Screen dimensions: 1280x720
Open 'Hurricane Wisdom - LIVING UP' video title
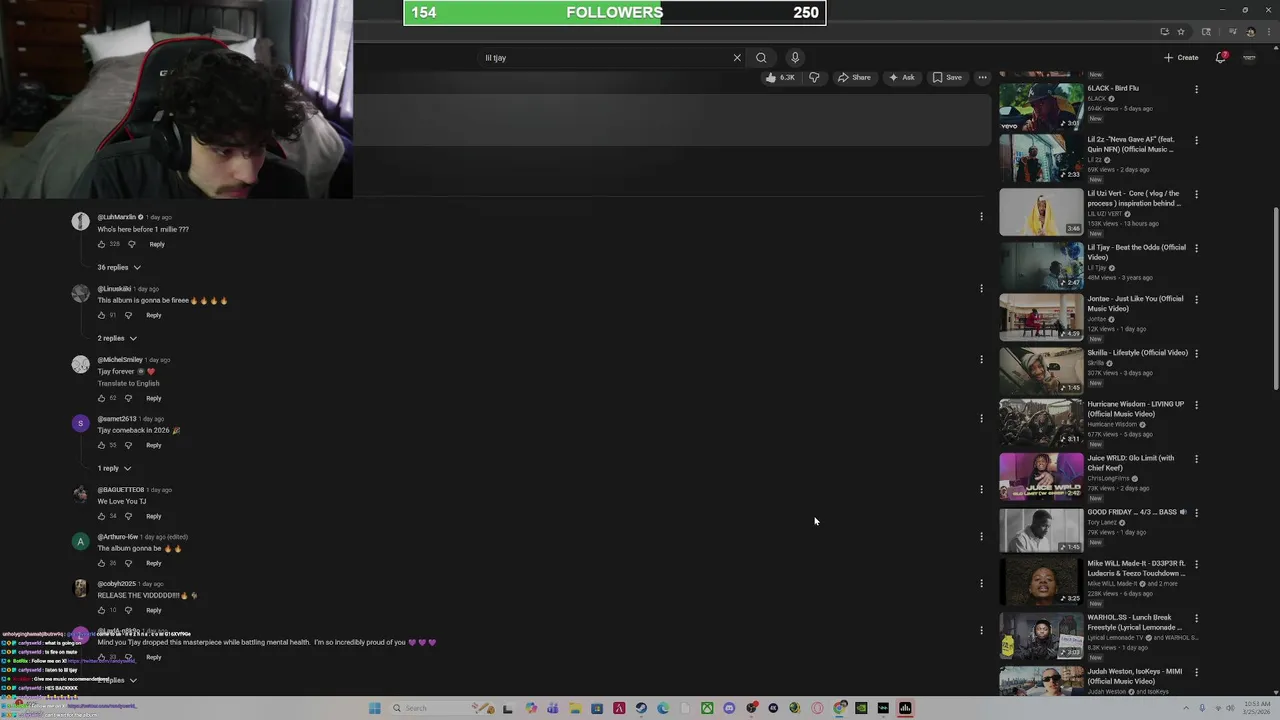[1136, 409]
